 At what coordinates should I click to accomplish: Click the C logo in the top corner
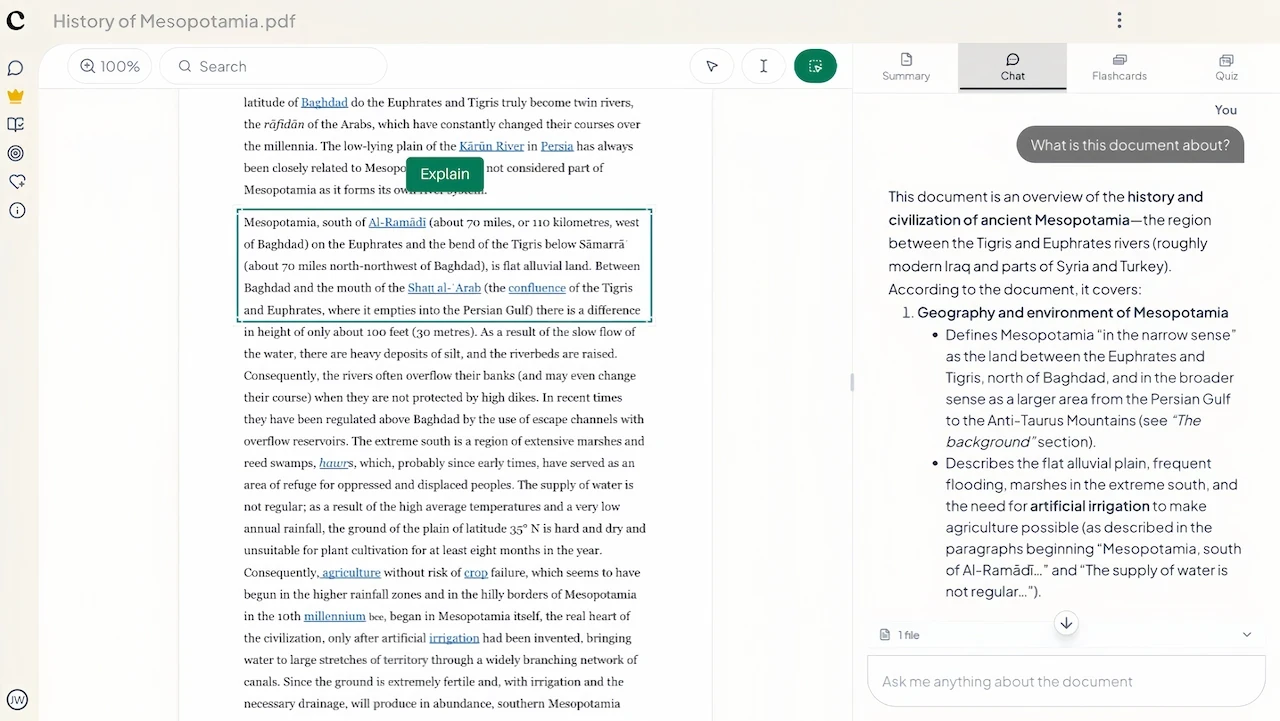click(16, 20)
